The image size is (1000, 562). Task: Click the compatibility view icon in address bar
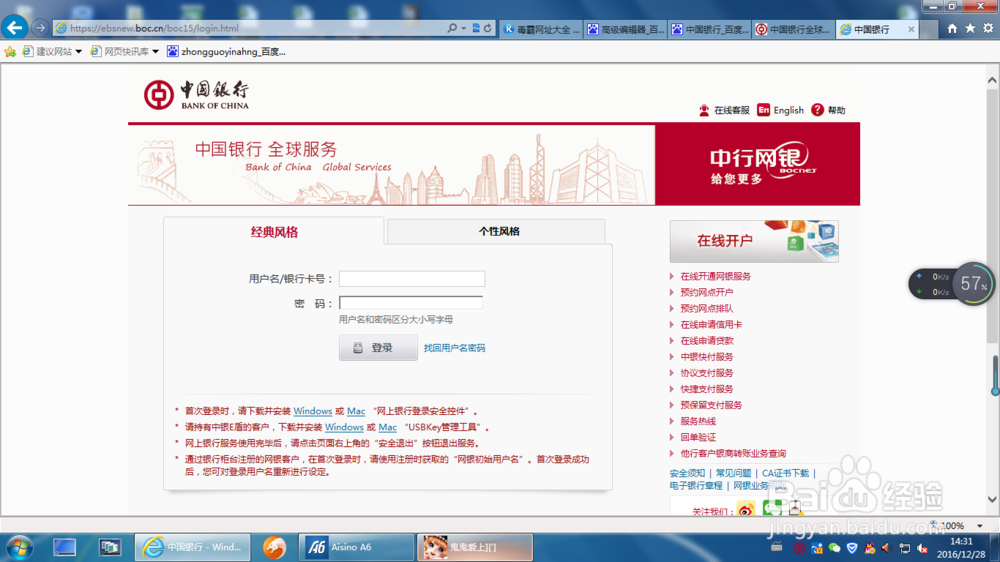tap(476, 28)
